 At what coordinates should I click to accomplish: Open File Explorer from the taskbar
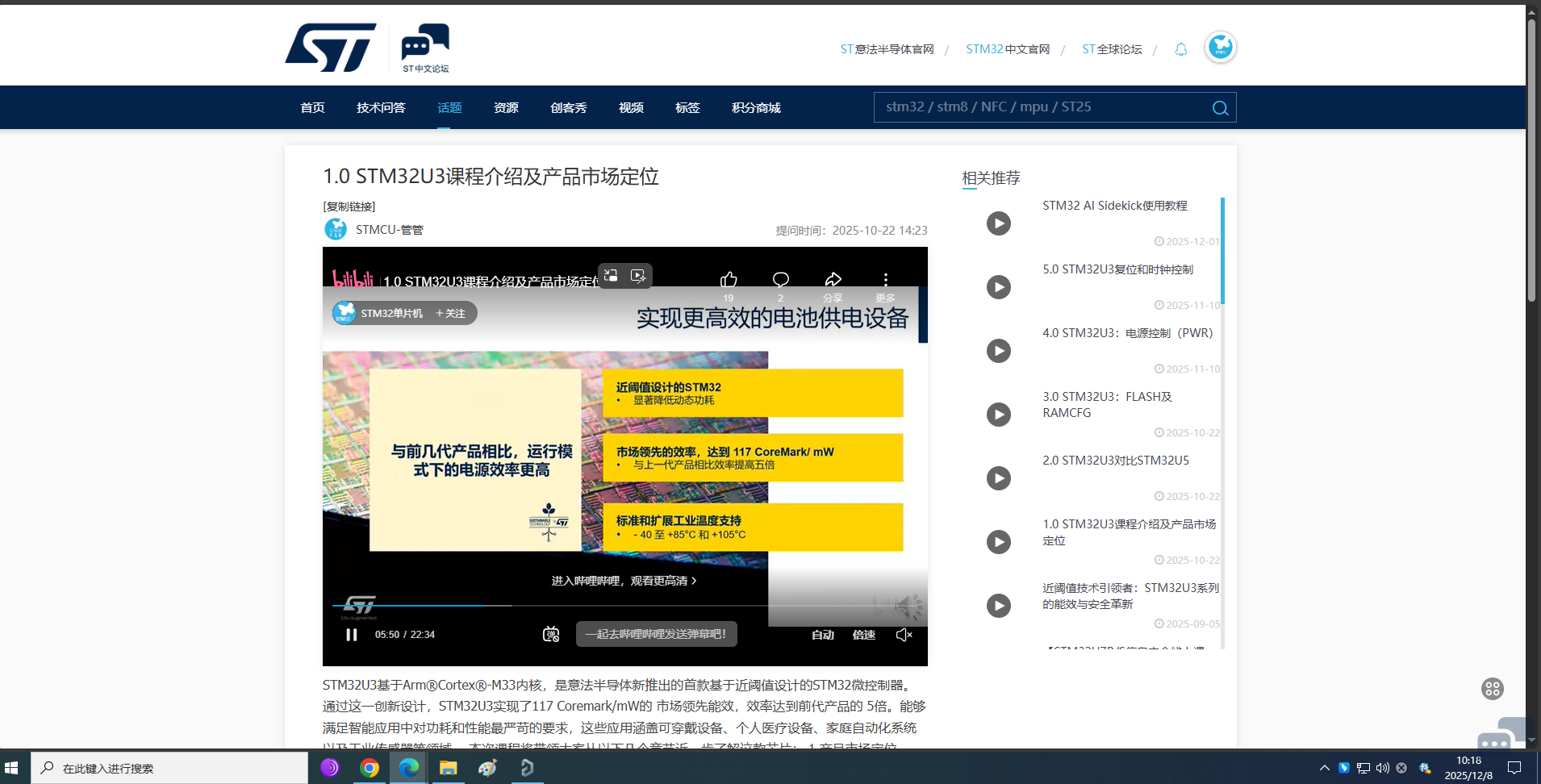(x=448, y=768)
